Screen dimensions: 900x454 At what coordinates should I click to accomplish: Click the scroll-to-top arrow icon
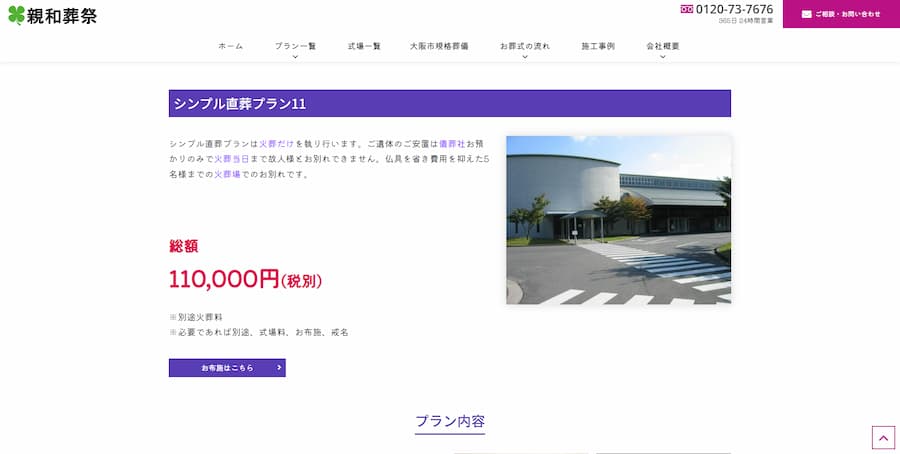[883, 437]
